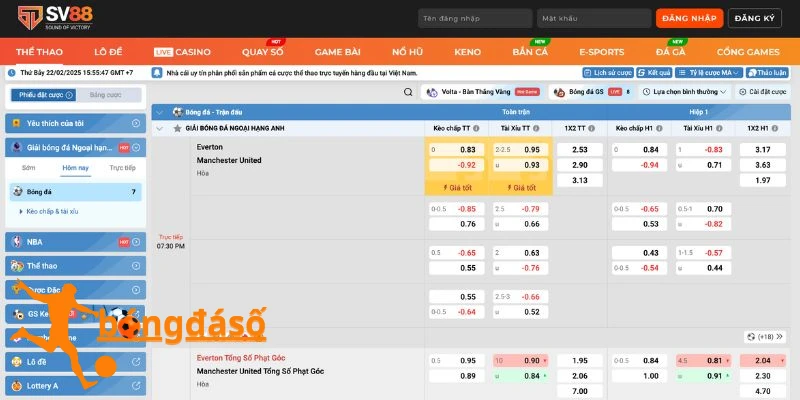Show more markets with (+18) button
Screen dimensions: 800x400
765,337
